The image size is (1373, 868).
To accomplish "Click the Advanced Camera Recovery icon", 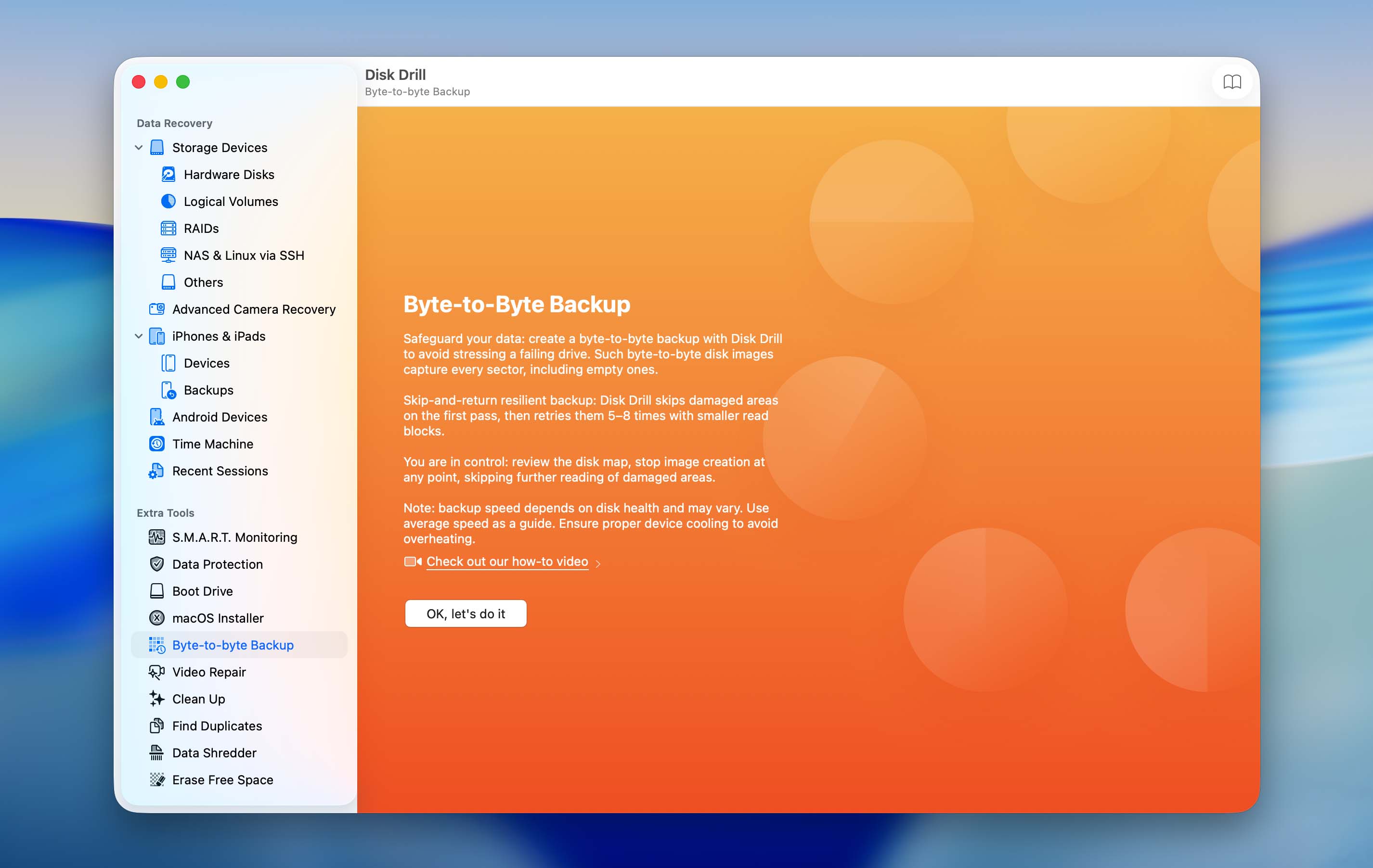I will [x=157, y=309].
